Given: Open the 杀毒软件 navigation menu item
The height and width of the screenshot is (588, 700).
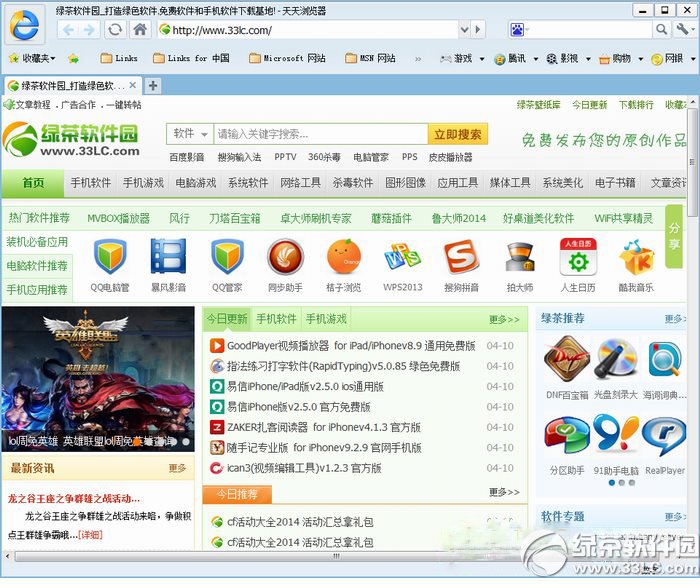Looking at the screenshot, I should point(353,183).
